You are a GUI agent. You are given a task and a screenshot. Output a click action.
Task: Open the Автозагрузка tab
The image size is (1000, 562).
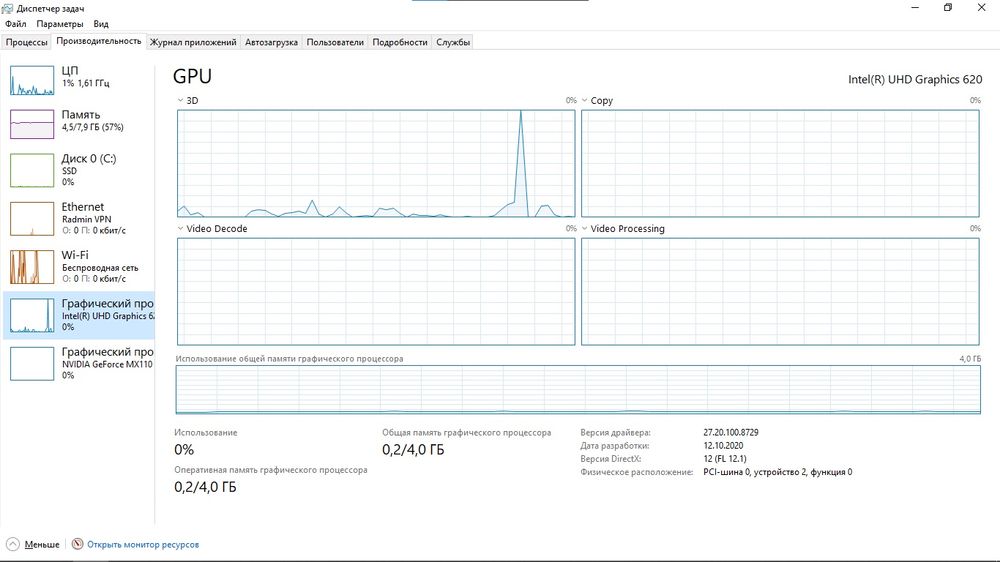click(271, 42)
